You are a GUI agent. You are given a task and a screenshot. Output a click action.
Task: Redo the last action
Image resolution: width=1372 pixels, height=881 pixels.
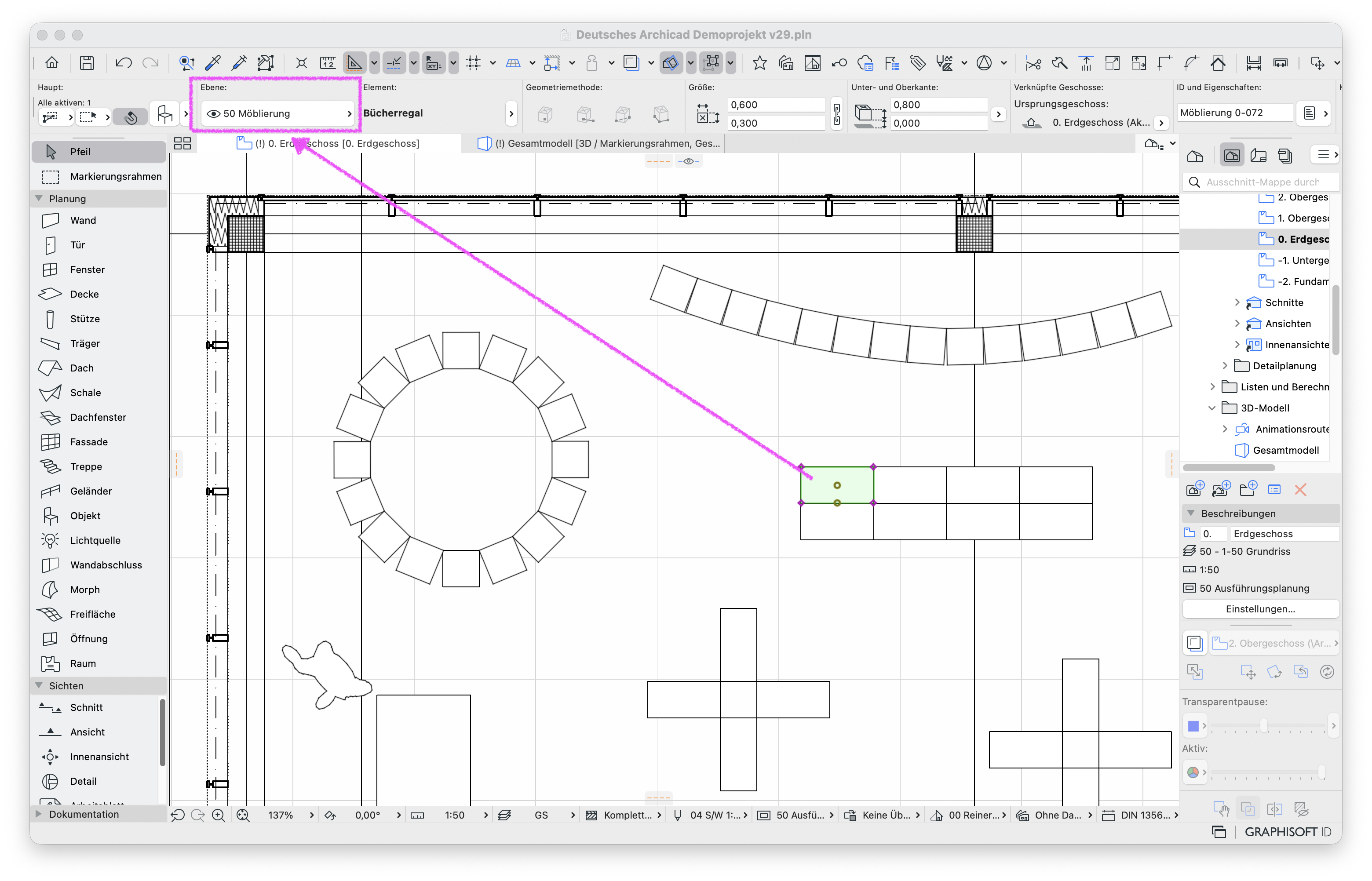click(x=150, y=63)
